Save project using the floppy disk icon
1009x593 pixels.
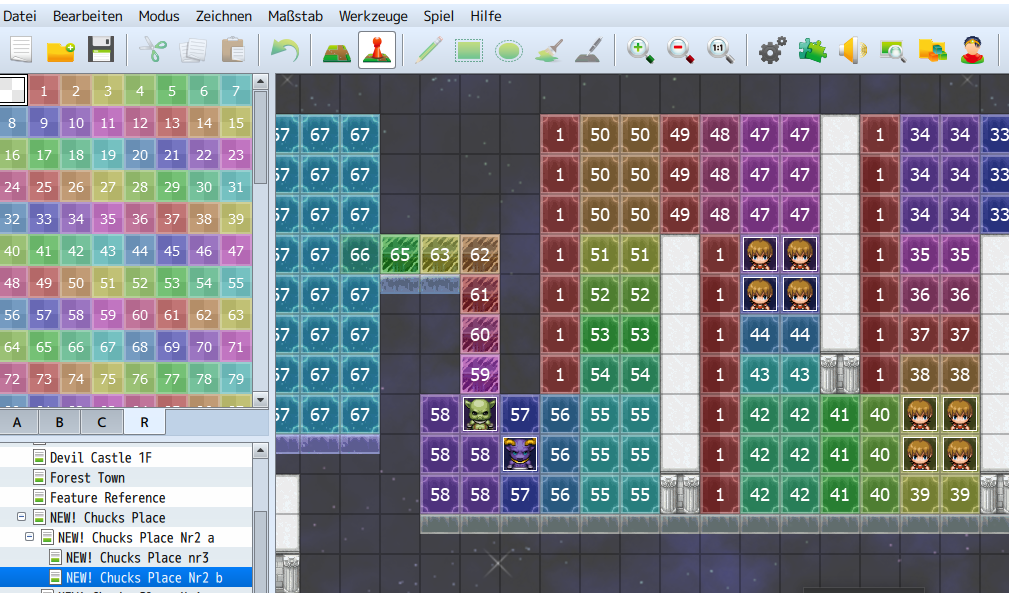pyautogui.click(x=101, y=50)
